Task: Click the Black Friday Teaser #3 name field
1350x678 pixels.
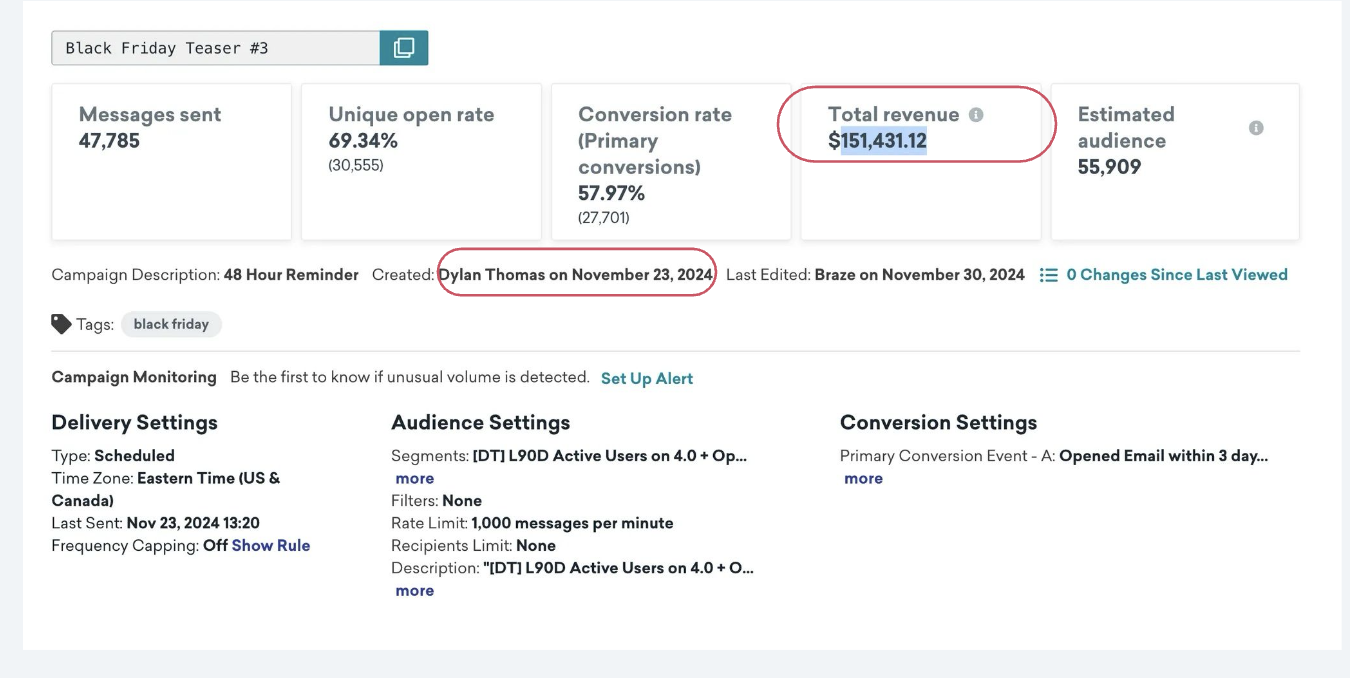Action: [x=215, y=47]
